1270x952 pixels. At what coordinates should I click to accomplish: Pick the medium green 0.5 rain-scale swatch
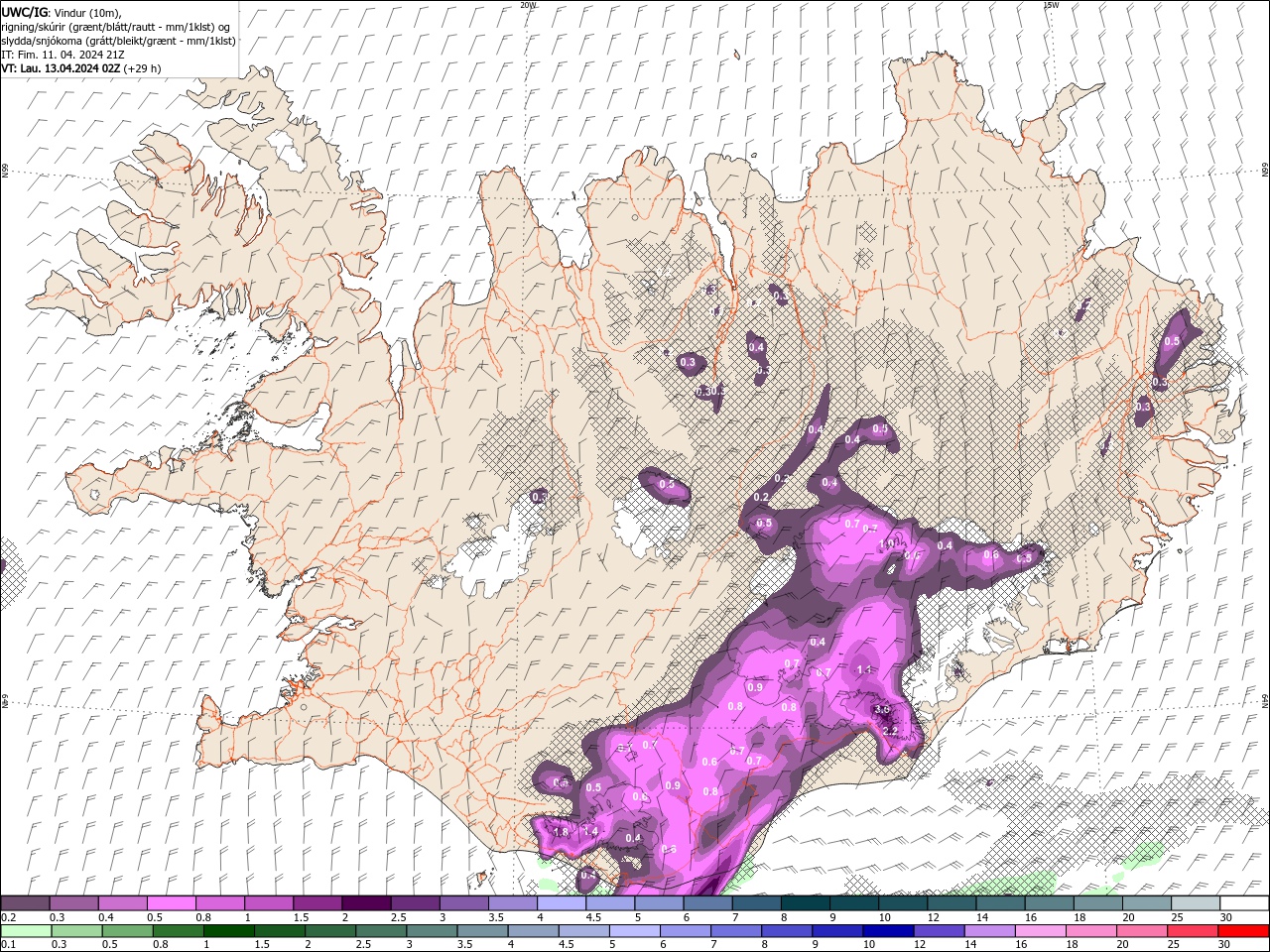(x=127, y=931)
